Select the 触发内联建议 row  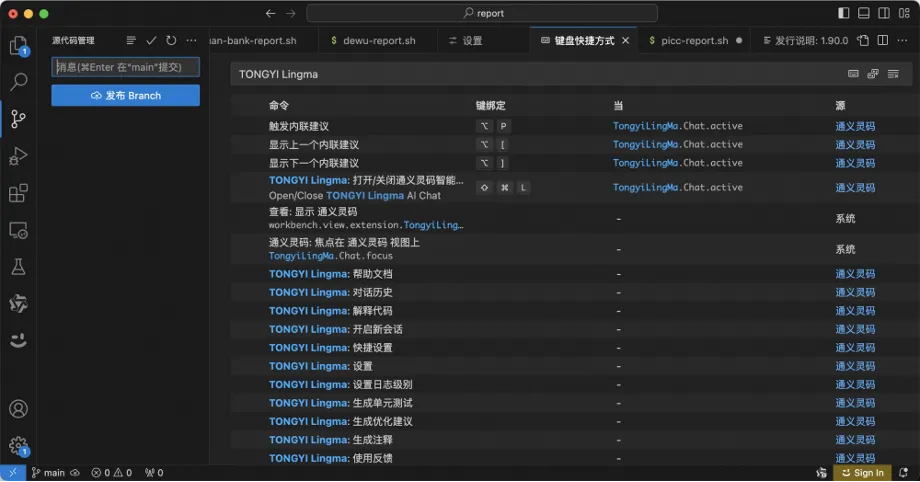(x=571, y=126)
